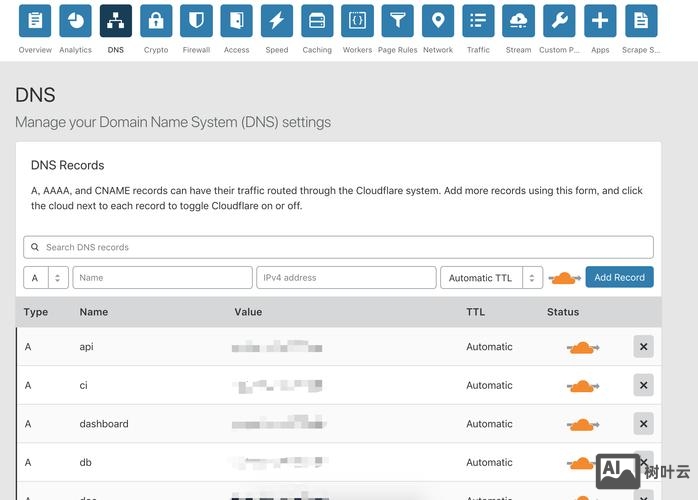The width and height of the screenshot is (698, 500).
Task: Toggle Cloudflare proxy cloud for api record
Action: [582, 348]
